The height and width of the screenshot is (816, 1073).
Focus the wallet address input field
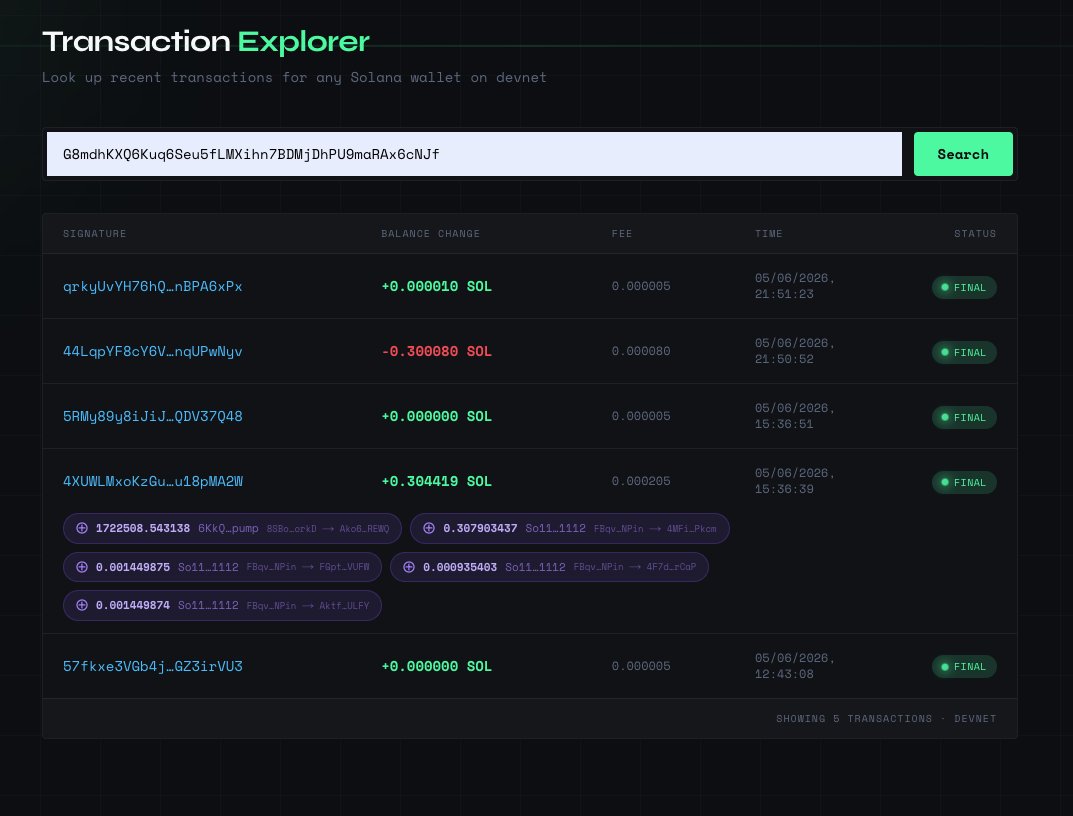(474, 154)
